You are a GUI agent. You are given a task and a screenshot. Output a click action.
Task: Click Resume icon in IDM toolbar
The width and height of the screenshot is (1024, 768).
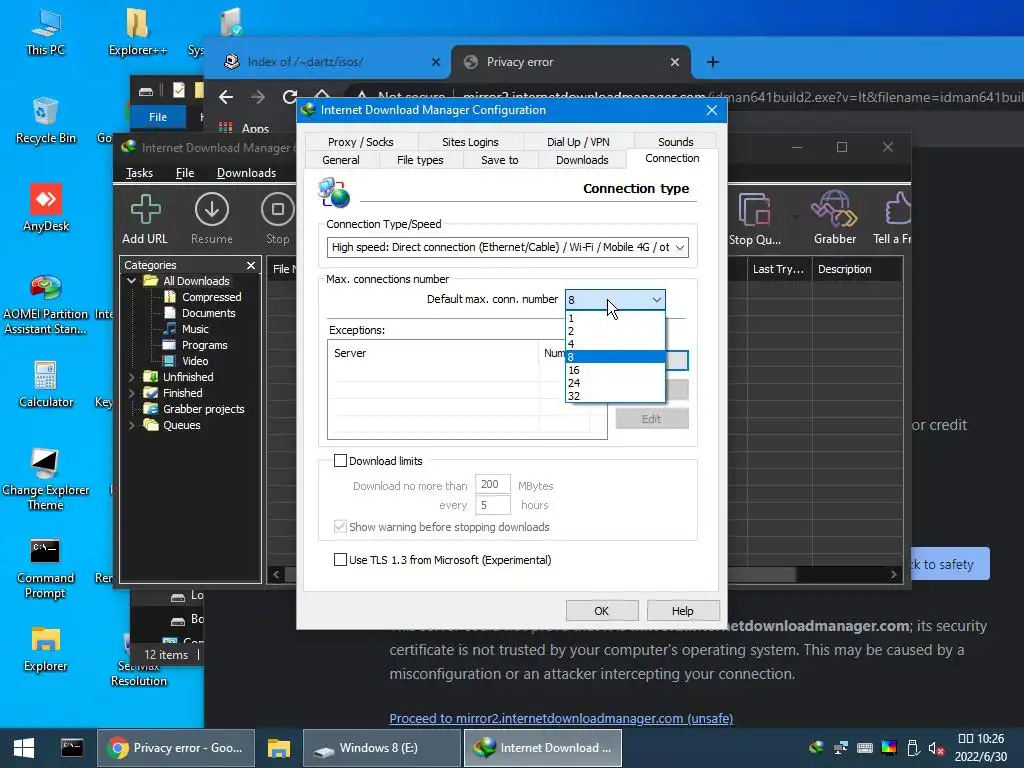point(212,219)
